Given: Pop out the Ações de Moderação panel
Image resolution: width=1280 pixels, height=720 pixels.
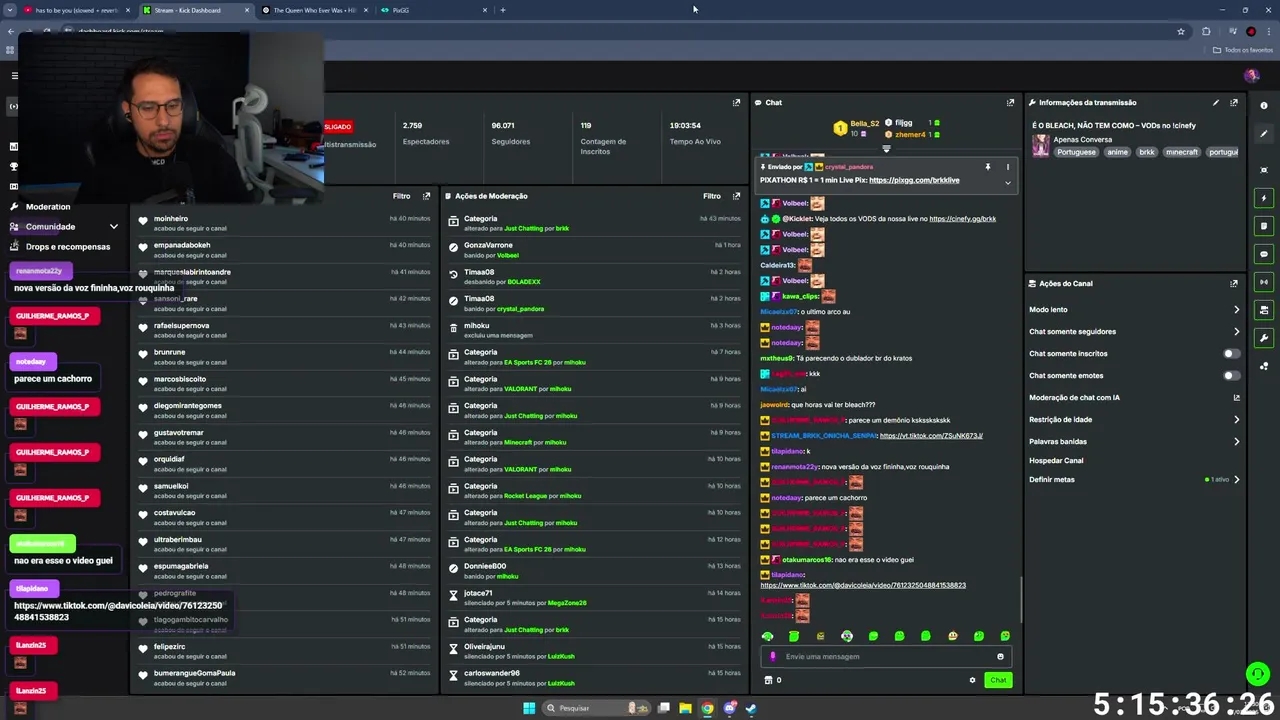Looking at the screenshot, I should click(737, 196).
